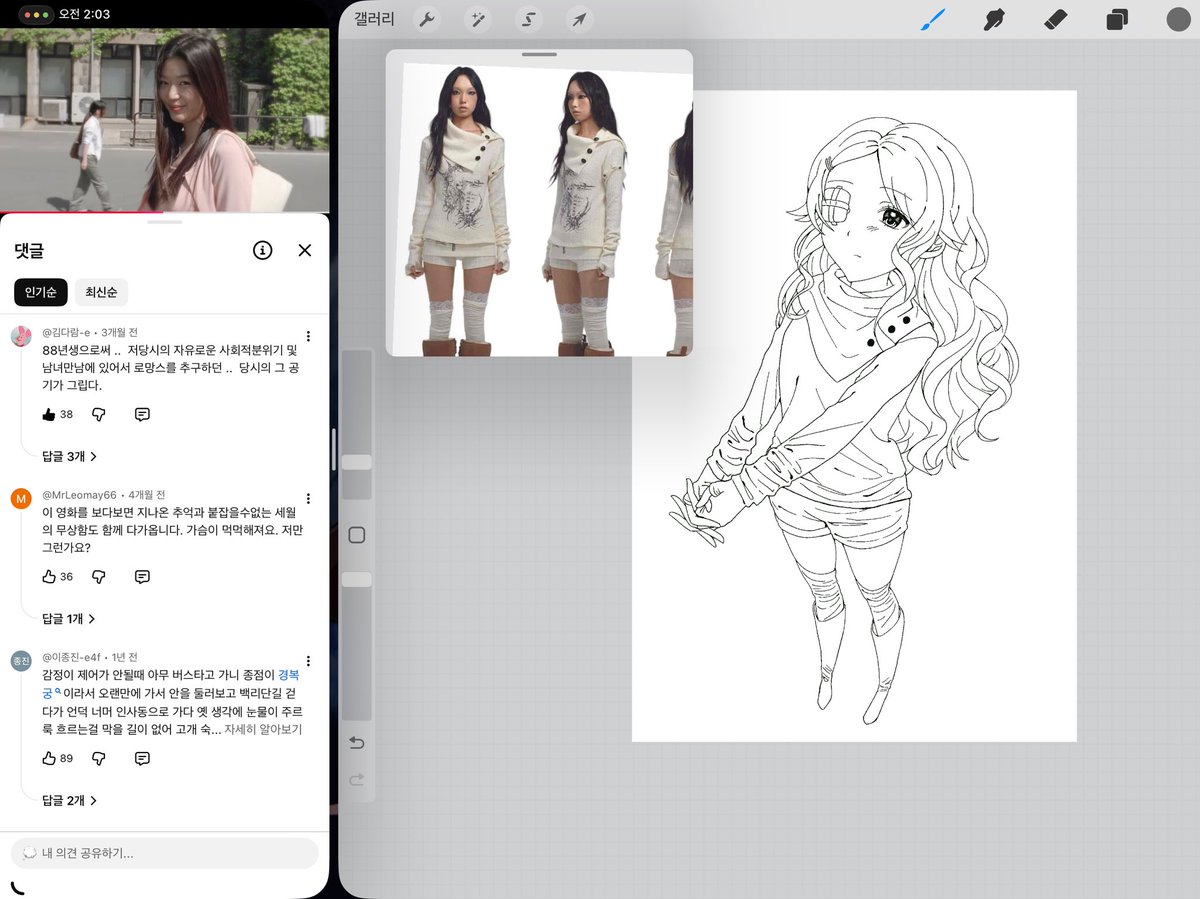Viewport: 1200px width, 899px height.
Task: Open options menu for @MrLeomay66 comment
Action: click(x=309, y=498)
